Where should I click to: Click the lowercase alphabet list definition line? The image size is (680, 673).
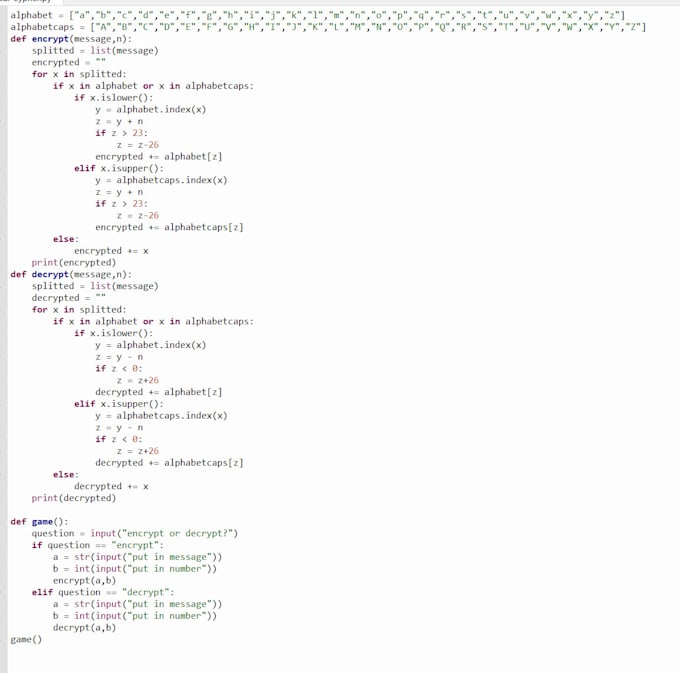[318, 15]
